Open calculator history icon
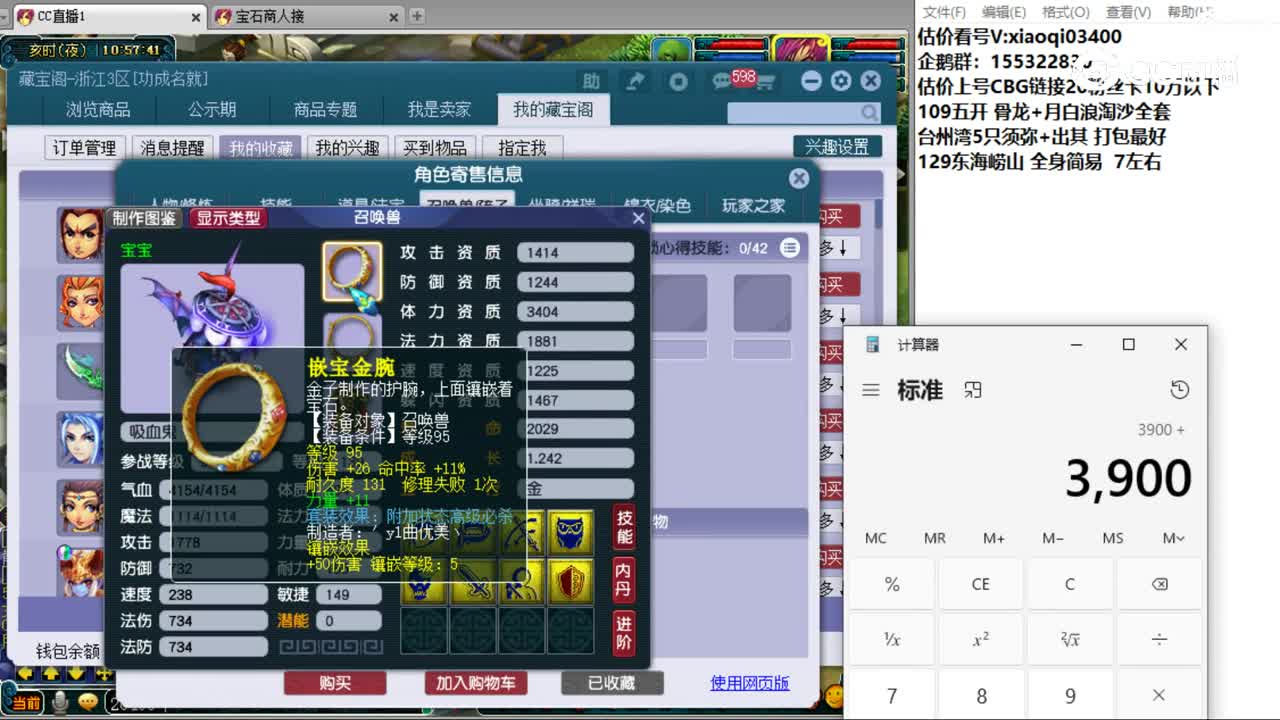This screenshot has height=720, width=1280. [1180, 390]
